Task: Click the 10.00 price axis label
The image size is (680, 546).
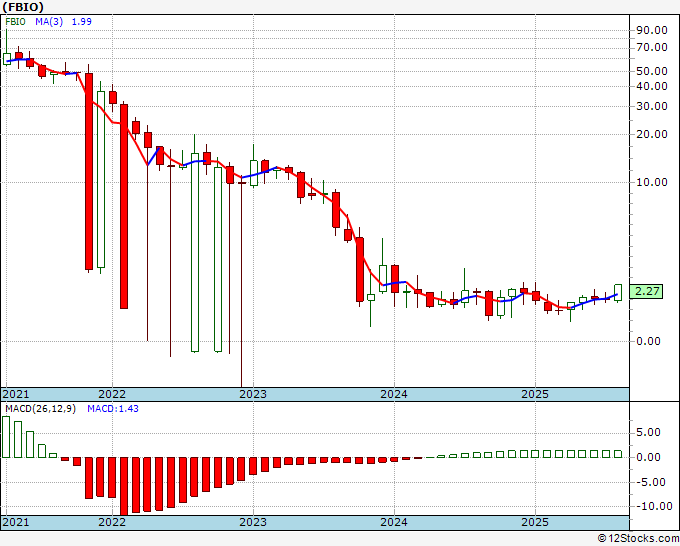Action: 651,182
